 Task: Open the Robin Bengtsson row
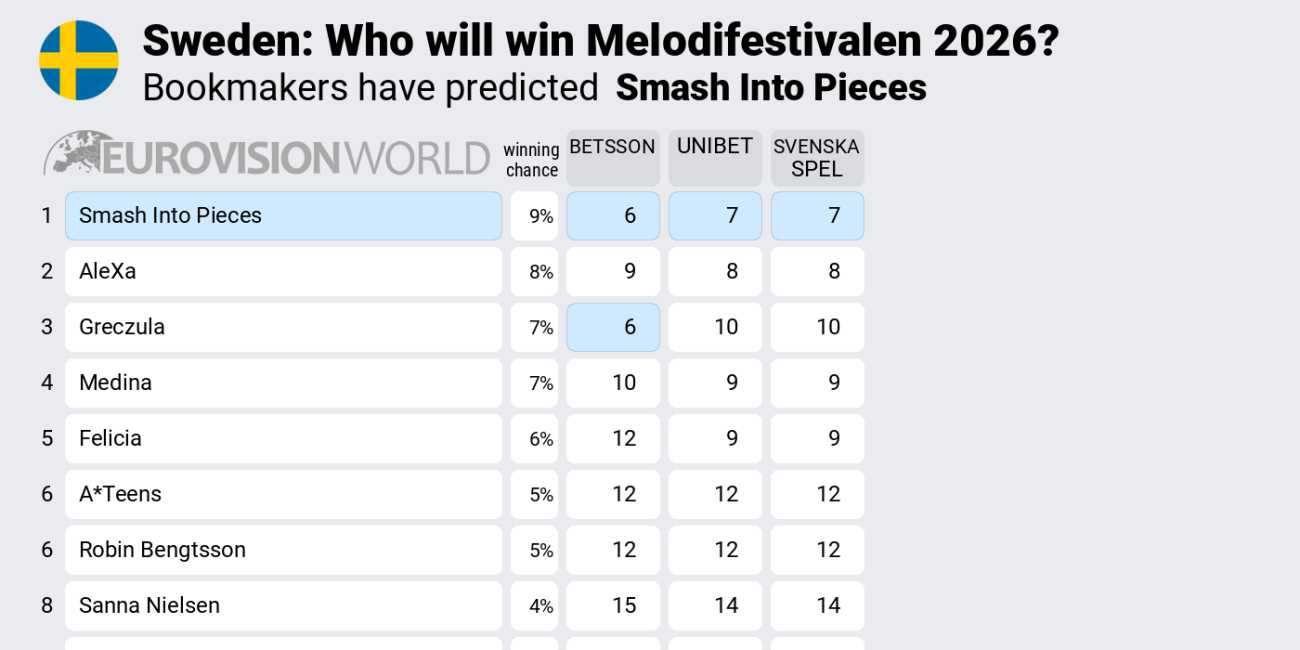click(283, 550)
